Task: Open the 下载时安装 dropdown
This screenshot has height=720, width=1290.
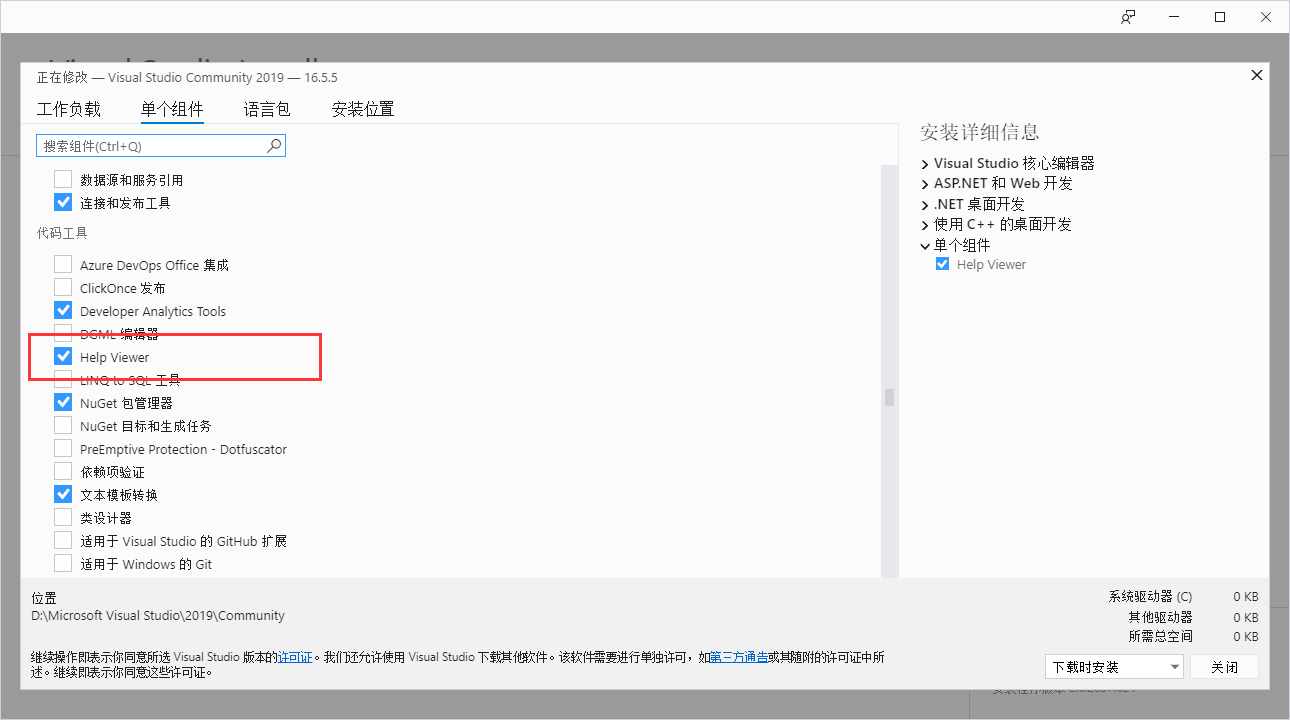Action: [x=1115, y=667]
